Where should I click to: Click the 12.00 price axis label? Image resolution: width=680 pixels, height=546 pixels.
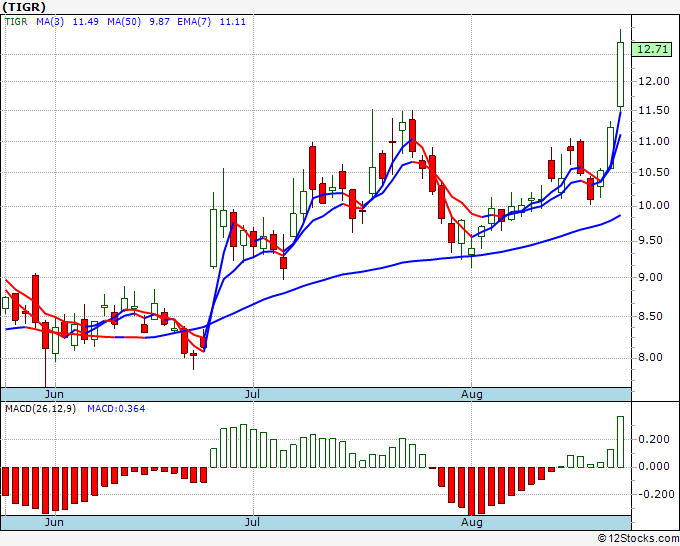[x=654, y=82]
